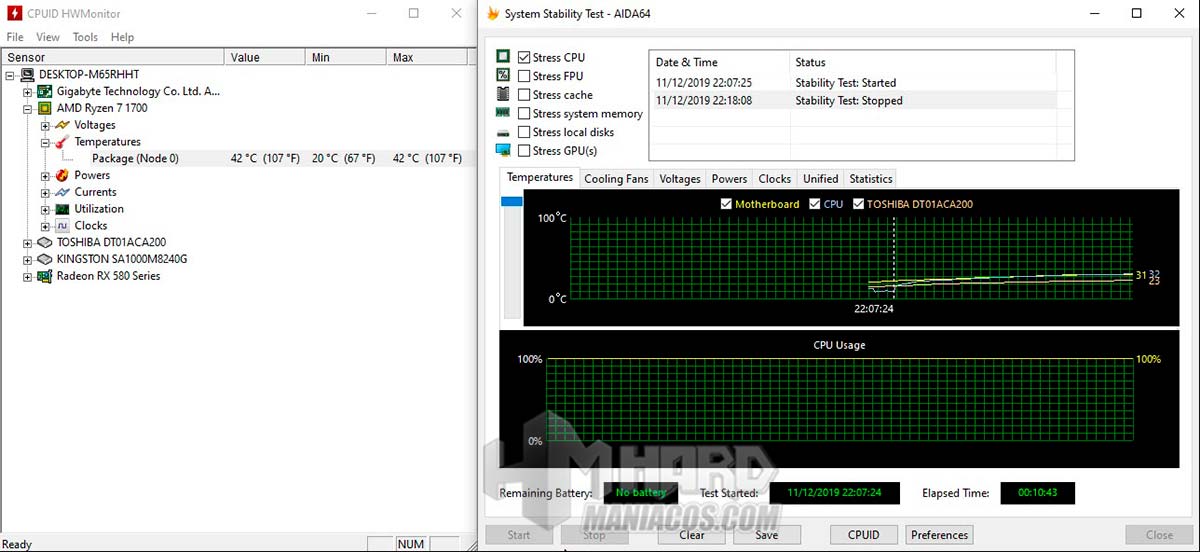Select the DESKTOP-M65RHHT computer icon
Image resolution: width=1200 pixels, height=552 pixels.
(28, 75)
